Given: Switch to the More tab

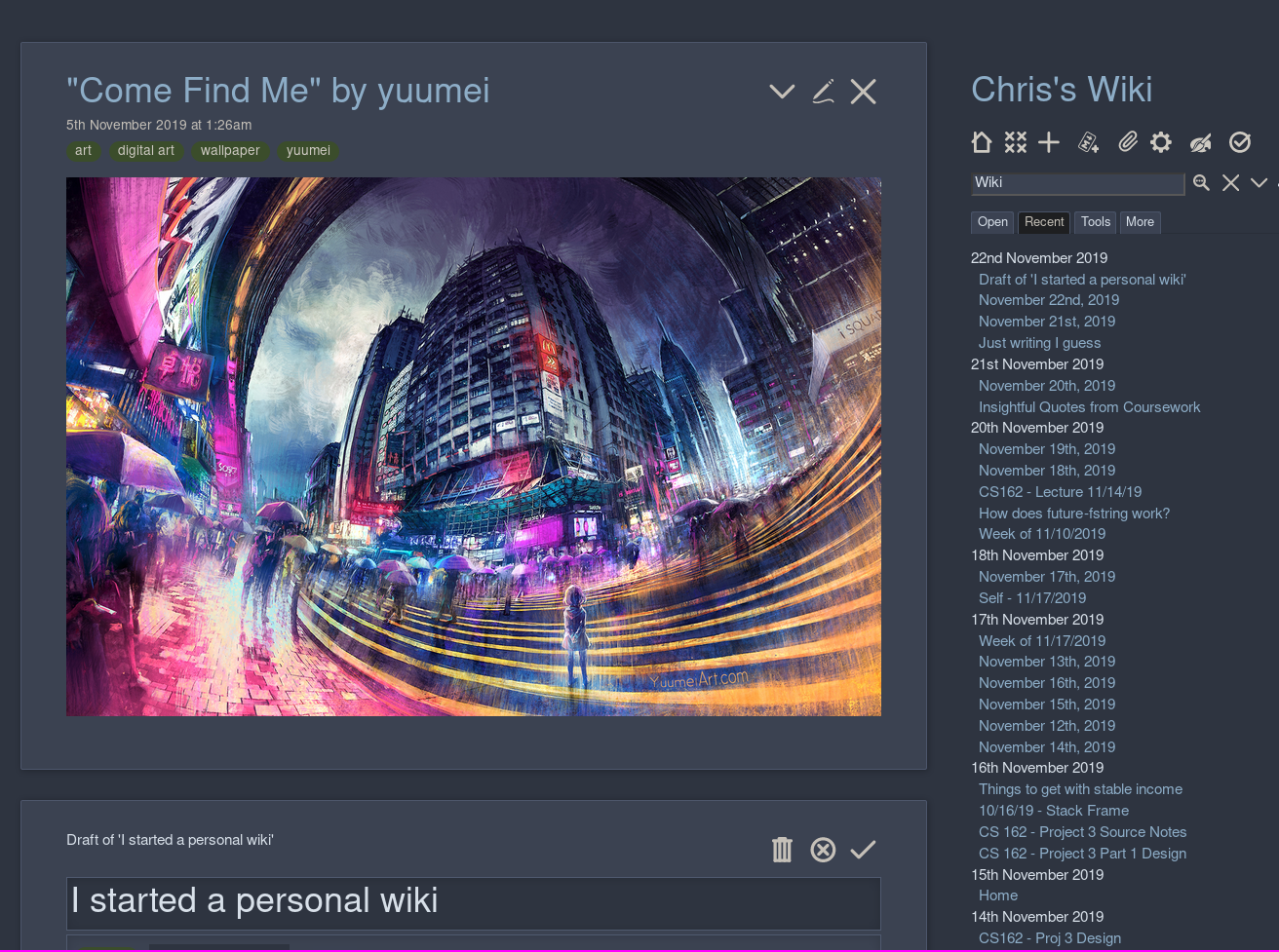Looking at the screenshot, I should coord(1140,222).
